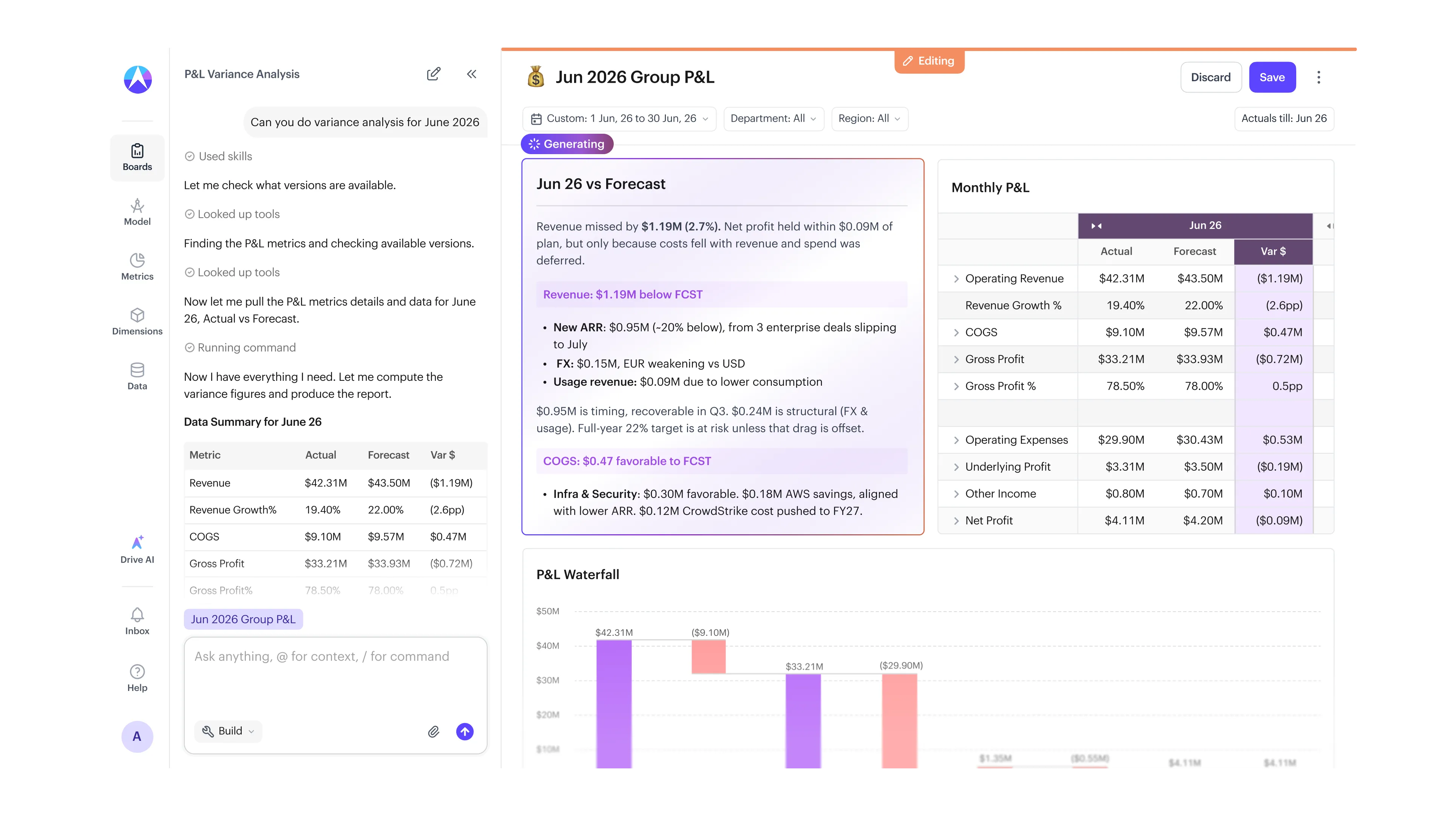1456x816 pixels.
Task: Start a new chat with compose icon
Action: pos(434,74)
